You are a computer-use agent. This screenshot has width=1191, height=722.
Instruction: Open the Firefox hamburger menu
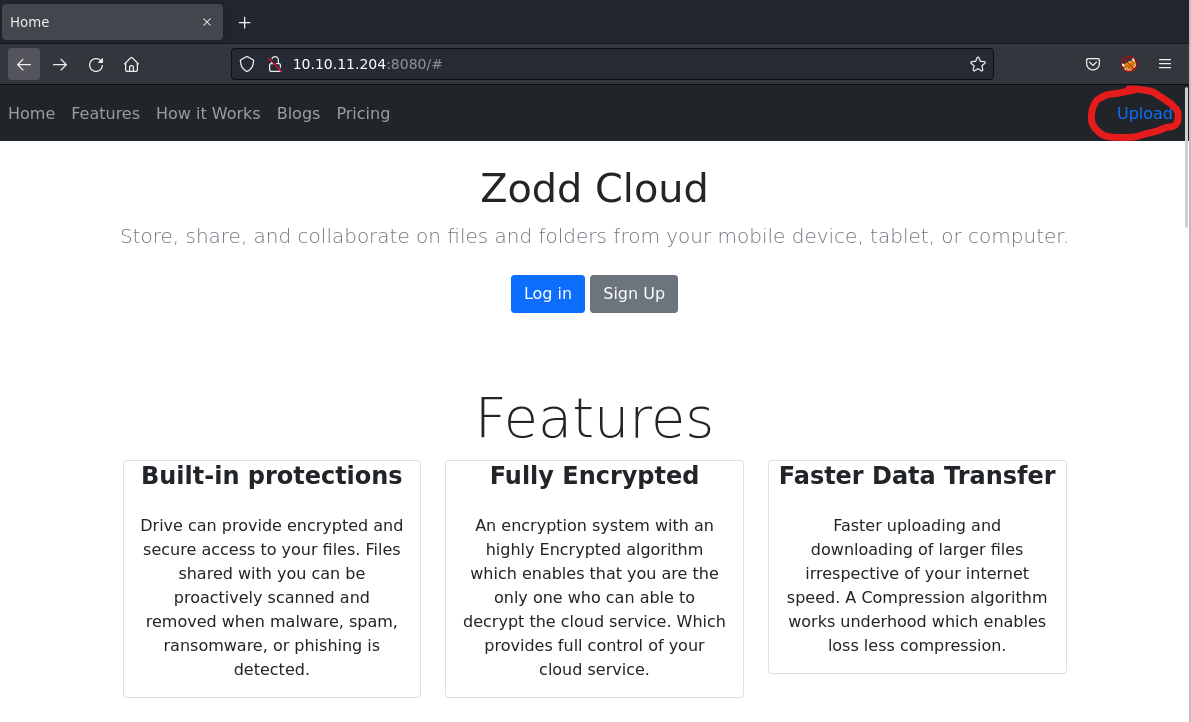(x=1164, y=65)
